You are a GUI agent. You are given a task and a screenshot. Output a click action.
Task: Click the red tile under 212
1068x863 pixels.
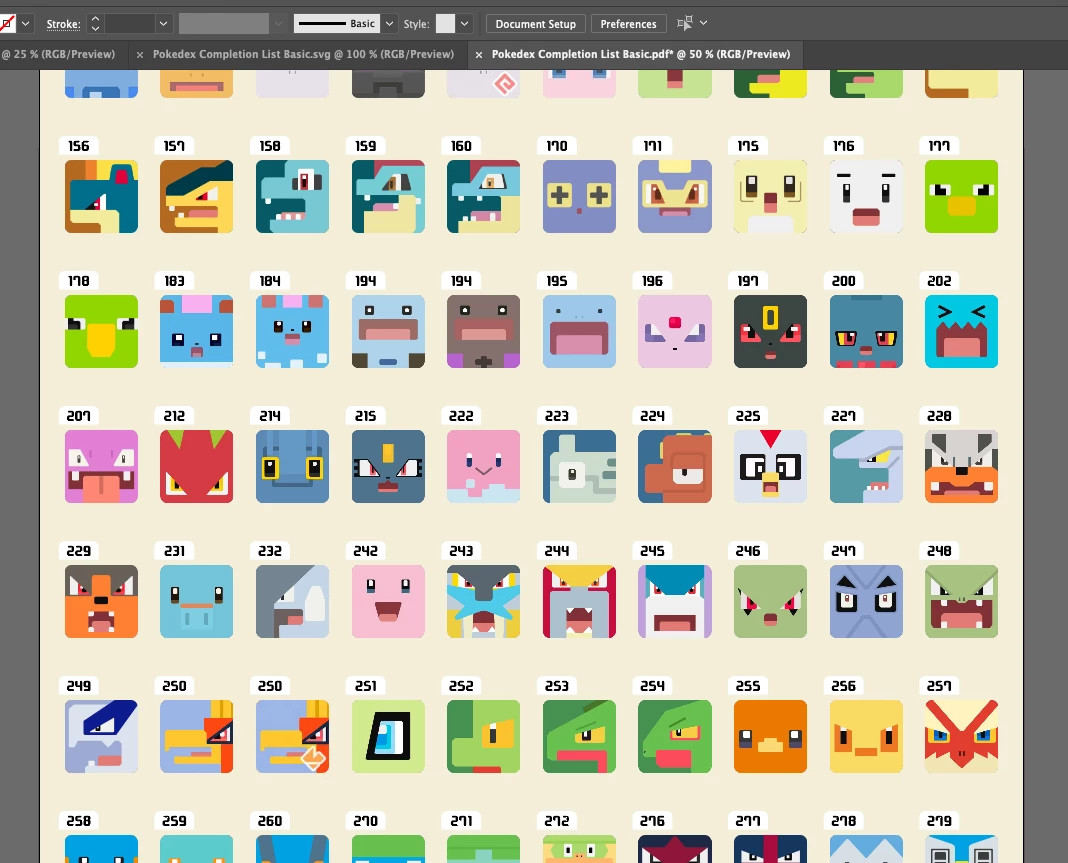[197, 467]
